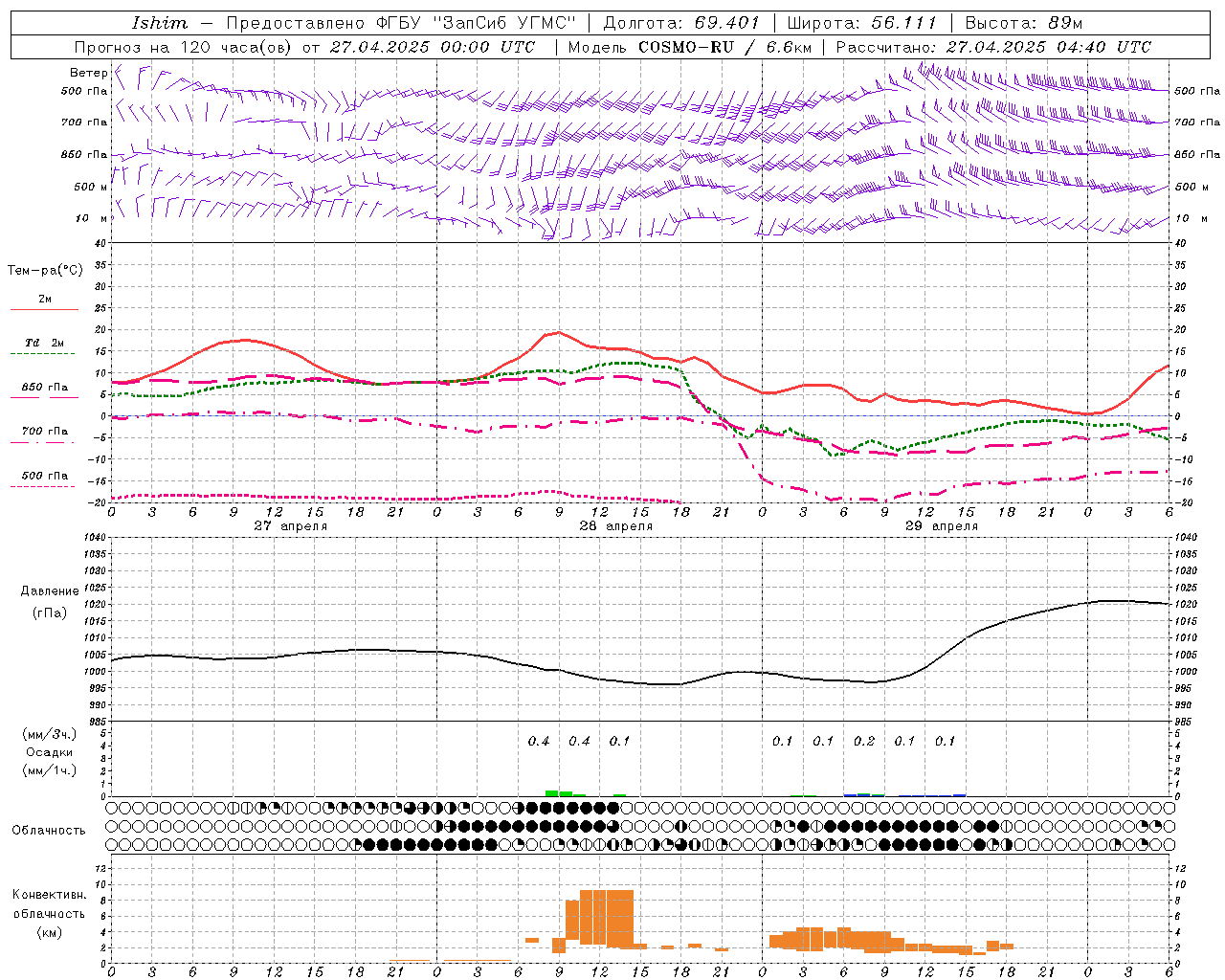Screen dimensions: 1225x980
Task: Click the "(мм/1ч.)" unit label
Action: [x=50, y=770]
